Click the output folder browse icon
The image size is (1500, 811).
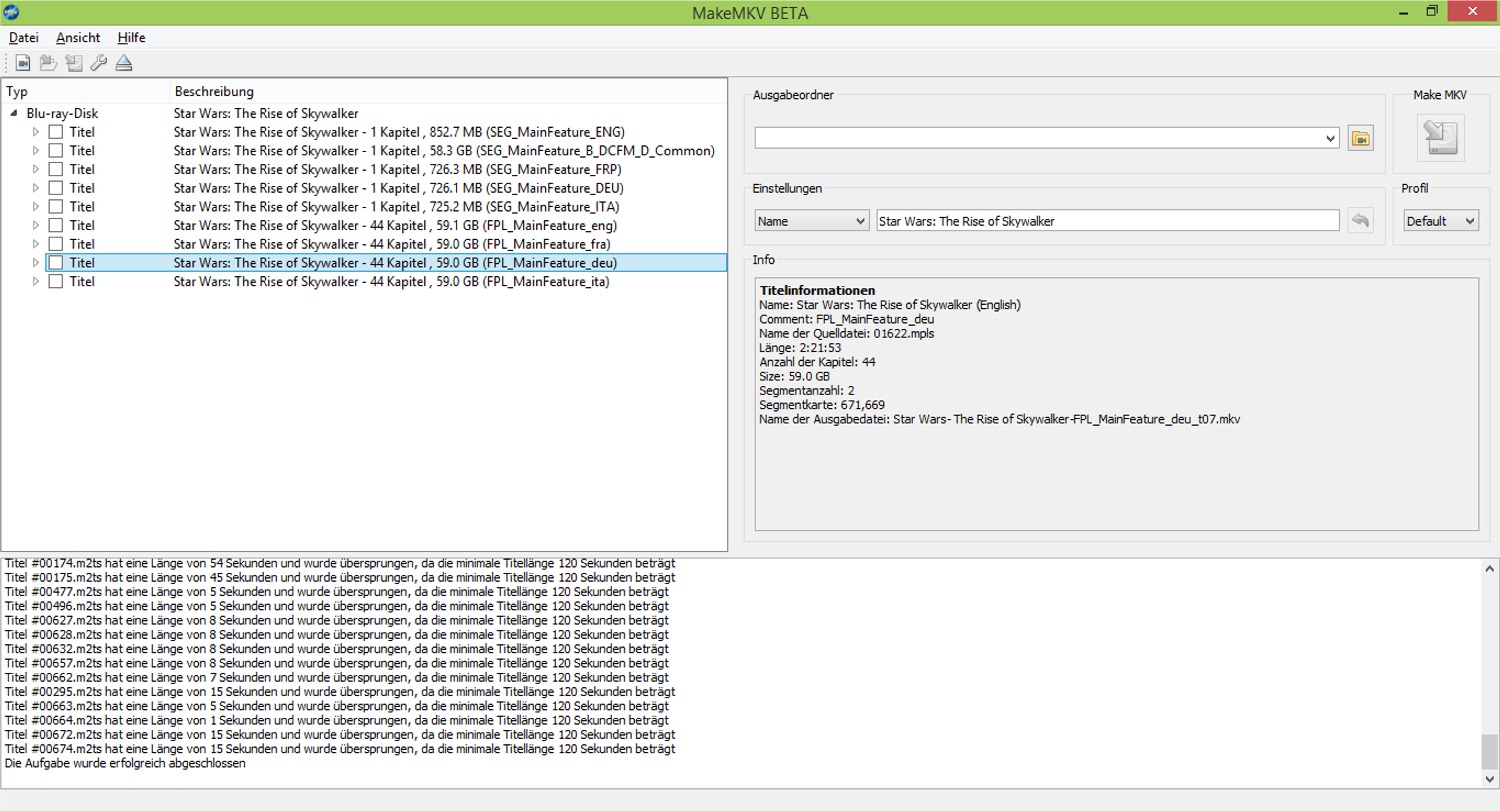tap(1360, 138)
